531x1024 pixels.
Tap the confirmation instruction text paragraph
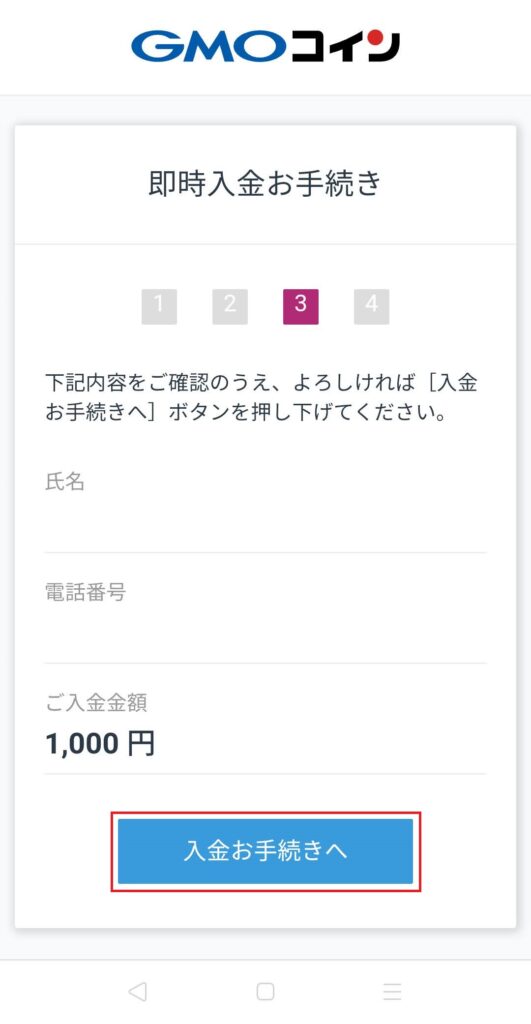261,398
